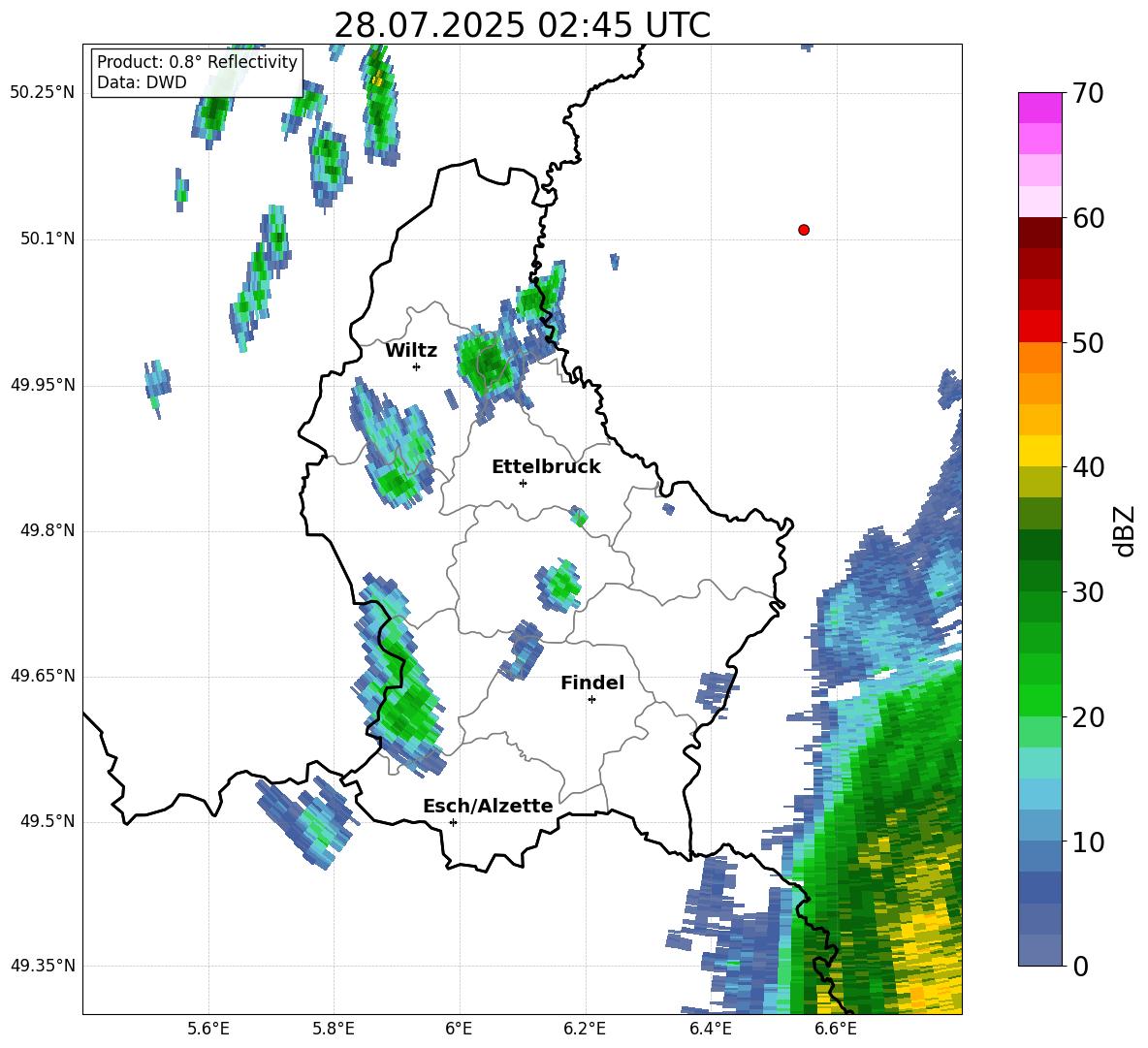Click the Wiltz city label

[x=411, y=351]
